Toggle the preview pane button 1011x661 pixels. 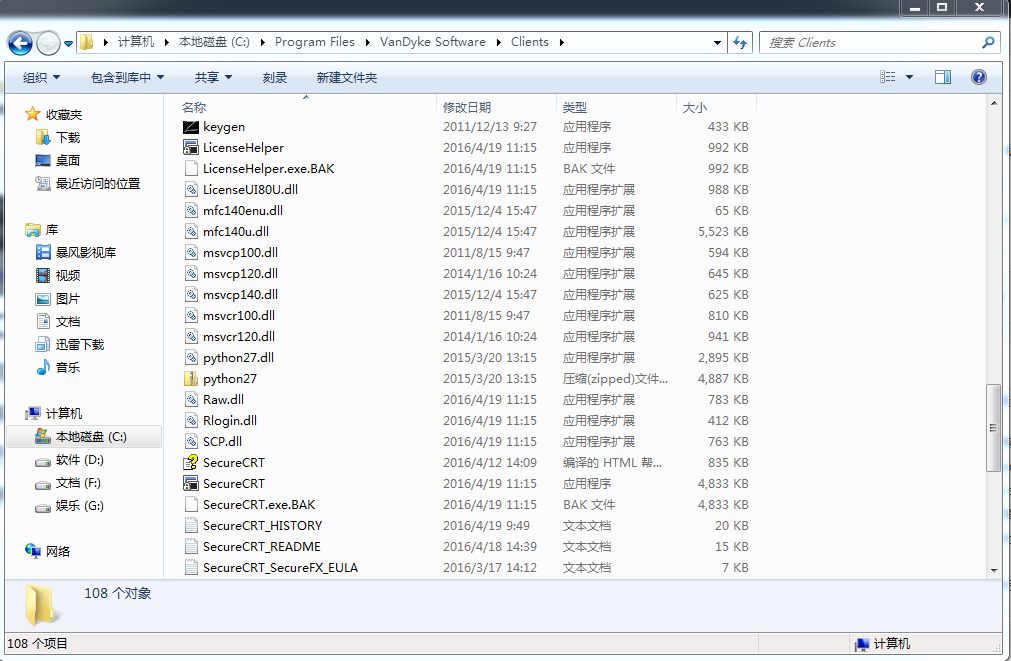(943, 77)
